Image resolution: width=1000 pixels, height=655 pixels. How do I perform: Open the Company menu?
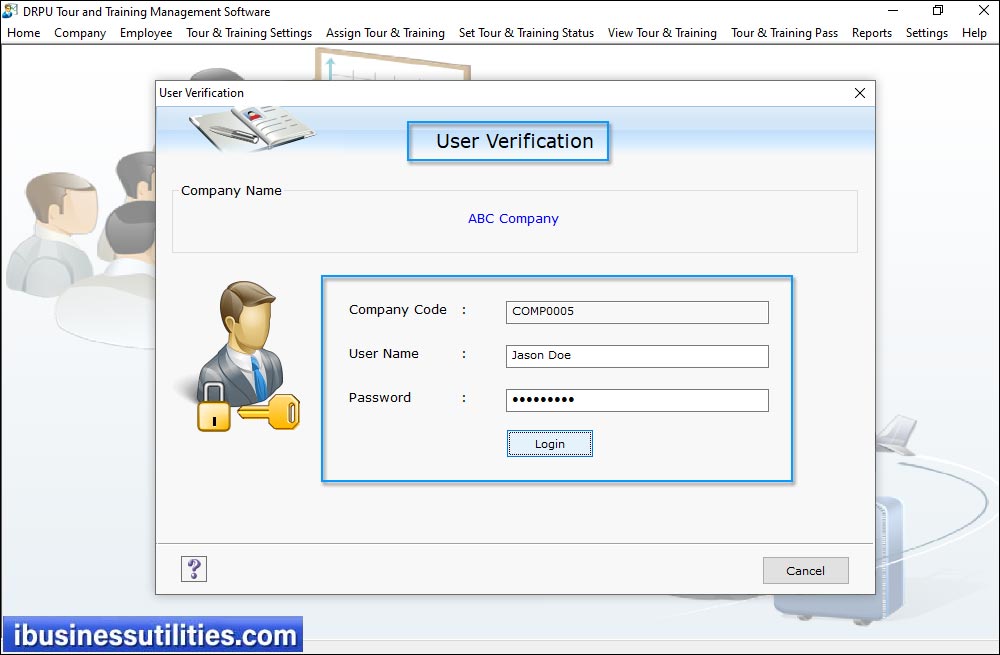[80, 33]
